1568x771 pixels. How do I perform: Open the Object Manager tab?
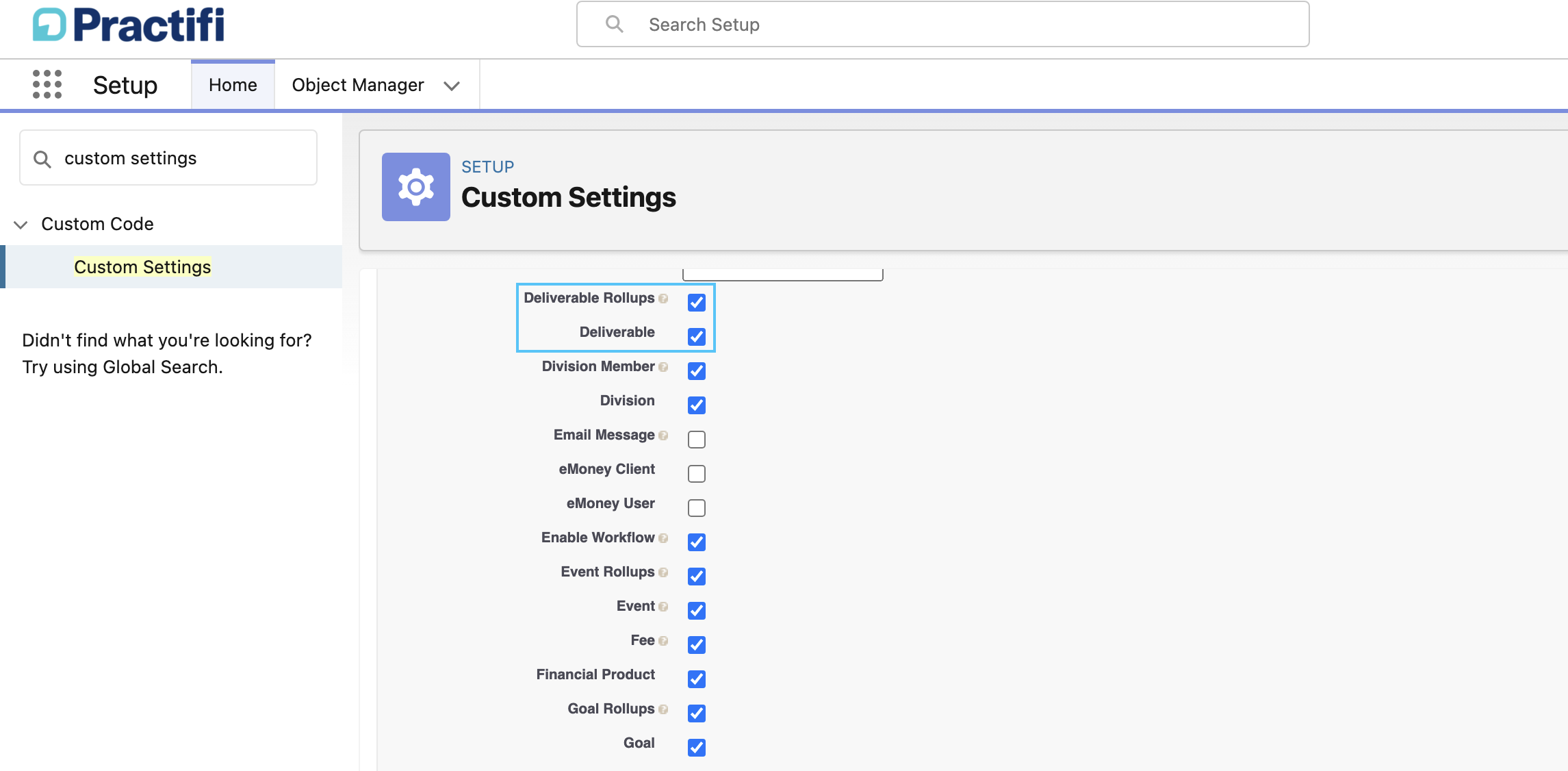(x=358, y=85)
